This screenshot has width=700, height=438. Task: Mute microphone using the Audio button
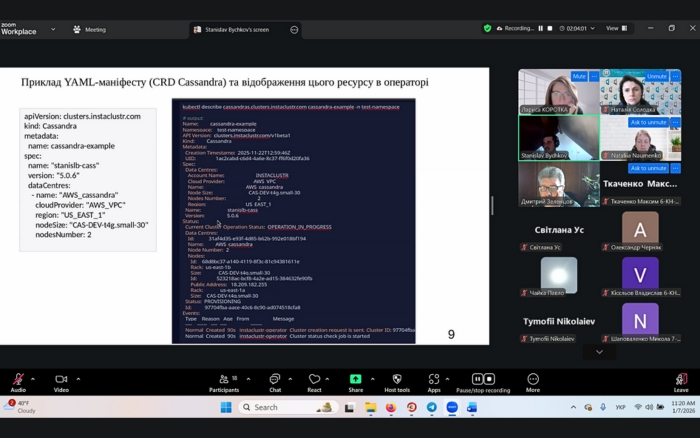(x=18, y=381)
